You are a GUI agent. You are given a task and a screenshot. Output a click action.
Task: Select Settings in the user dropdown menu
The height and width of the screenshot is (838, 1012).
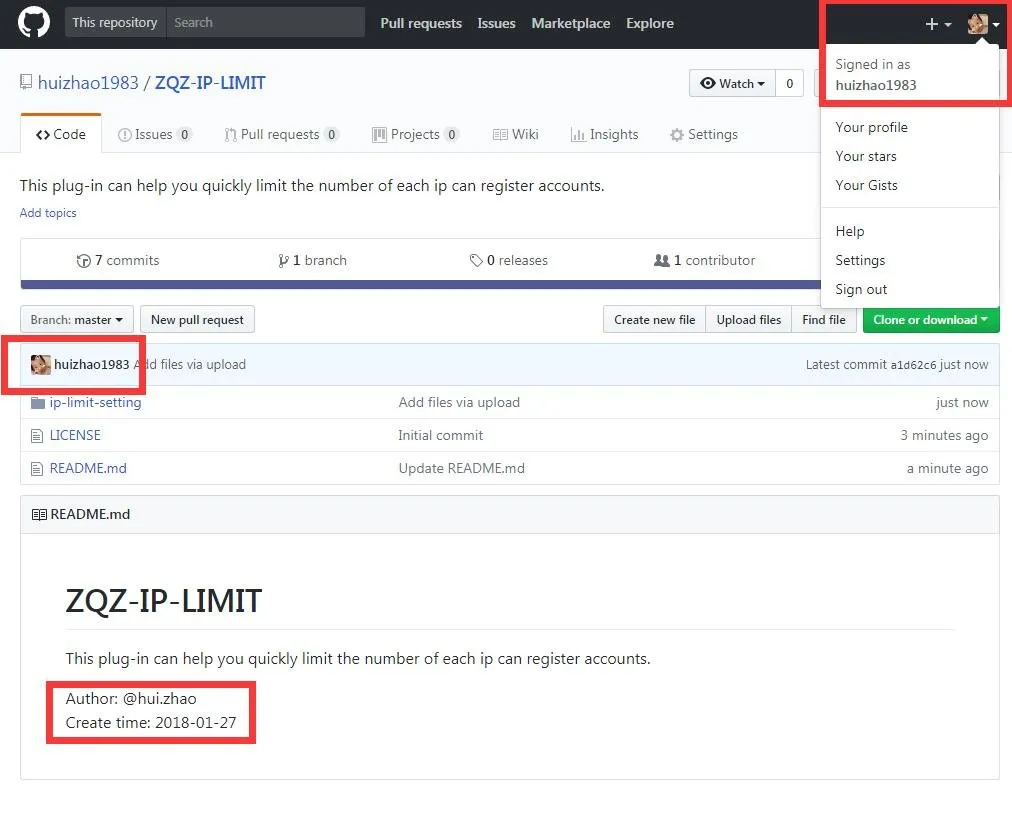(860, 260)
